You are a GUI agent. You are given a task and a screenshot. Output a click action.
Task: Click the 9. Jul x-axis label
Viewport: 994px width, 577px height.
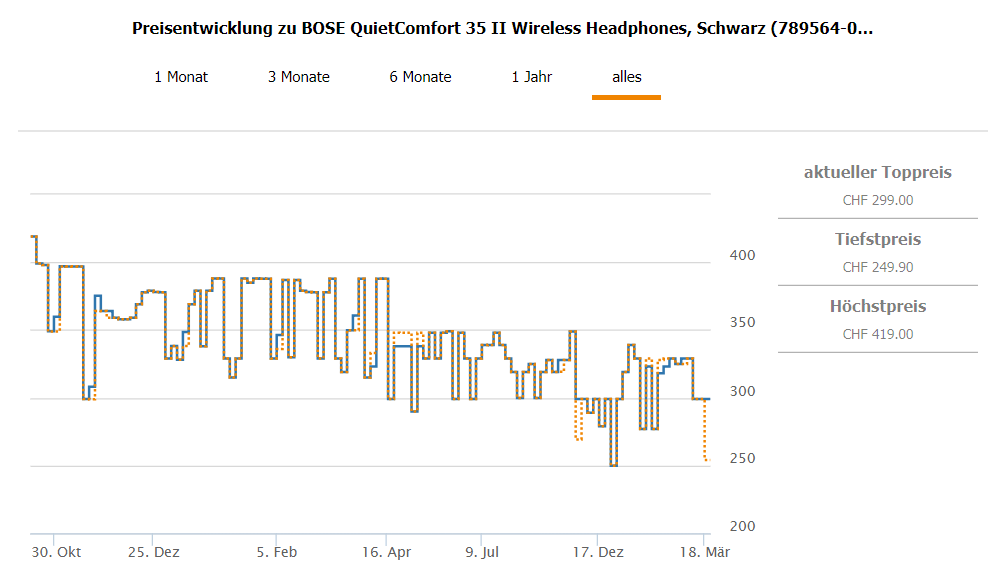[482, 552]
